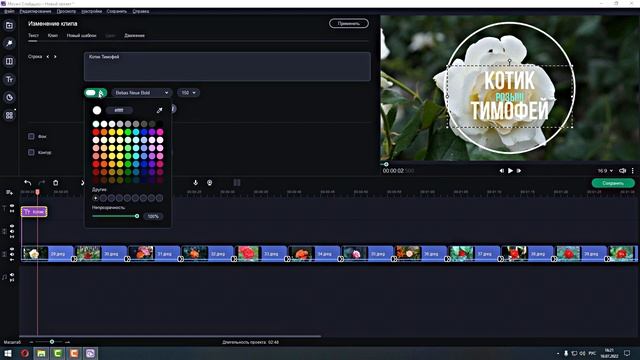
Task: Open the Файл menu
Action: (9, 11)
